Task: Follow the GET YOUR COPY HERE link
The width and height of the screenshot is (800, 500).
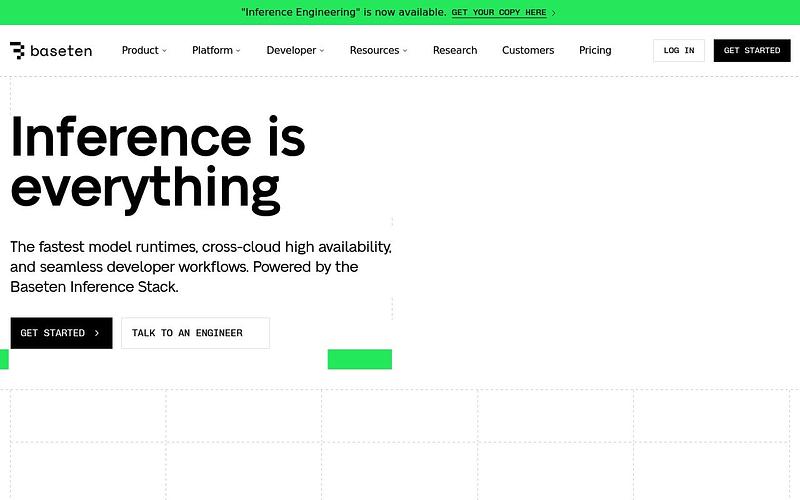Action: tap(498, 12)
